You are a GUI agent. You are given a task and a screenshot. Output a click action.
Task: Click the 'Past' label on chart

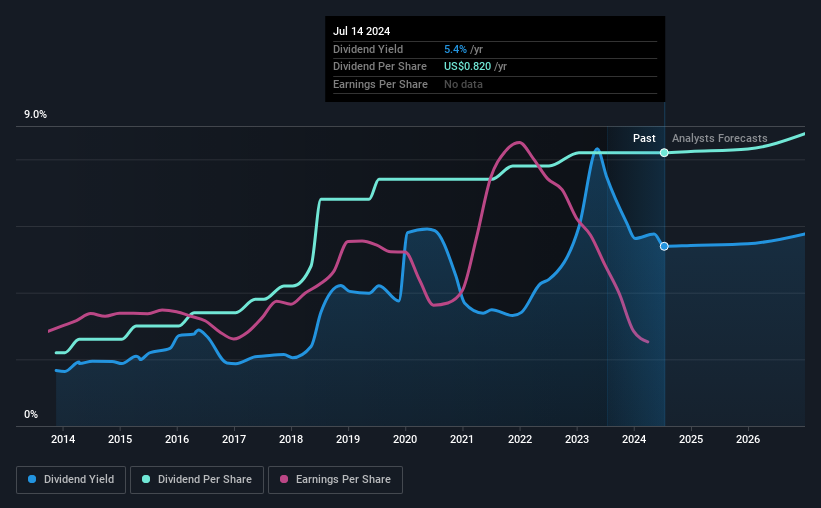[x=644, y=138]
